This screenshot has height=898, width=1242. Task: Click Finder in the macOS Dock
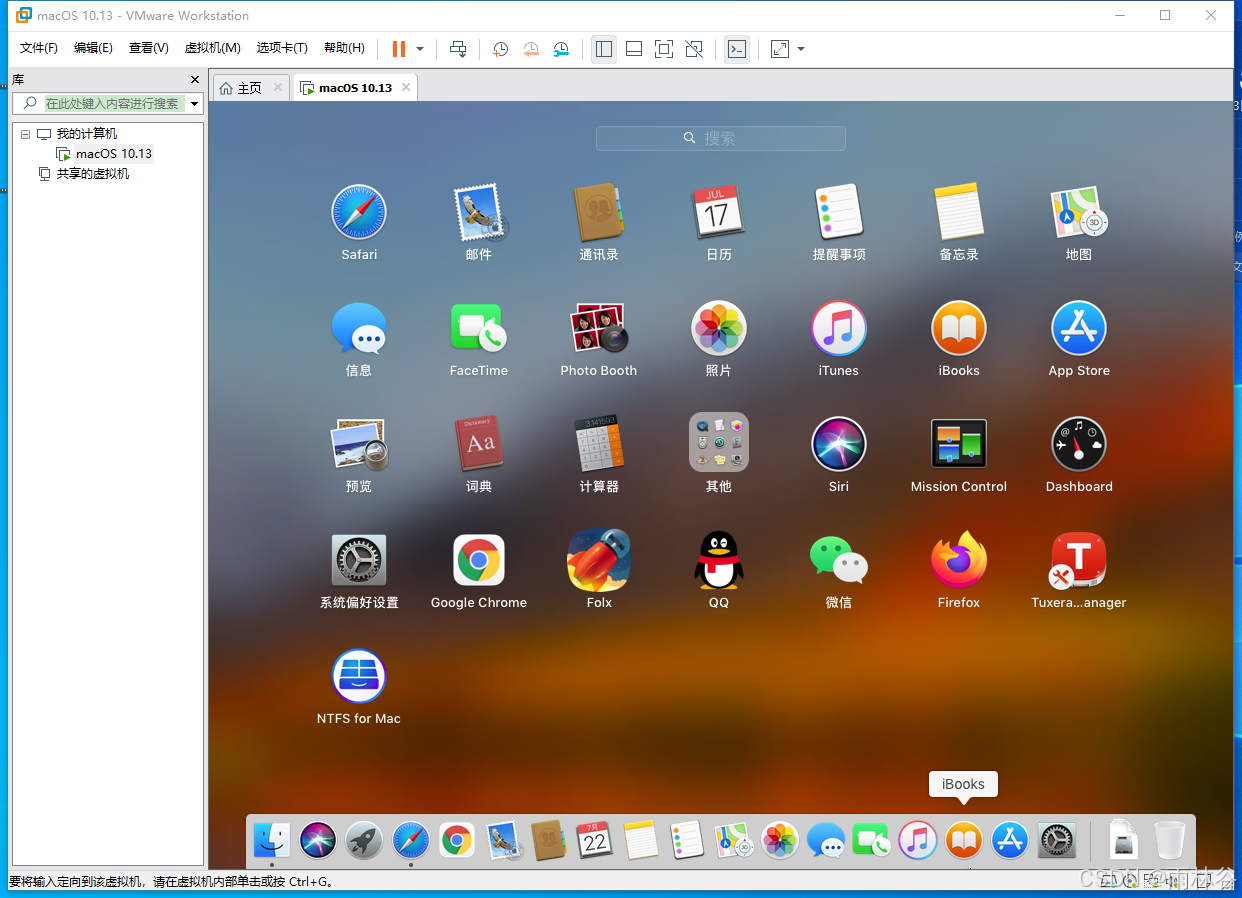[272, 840]
